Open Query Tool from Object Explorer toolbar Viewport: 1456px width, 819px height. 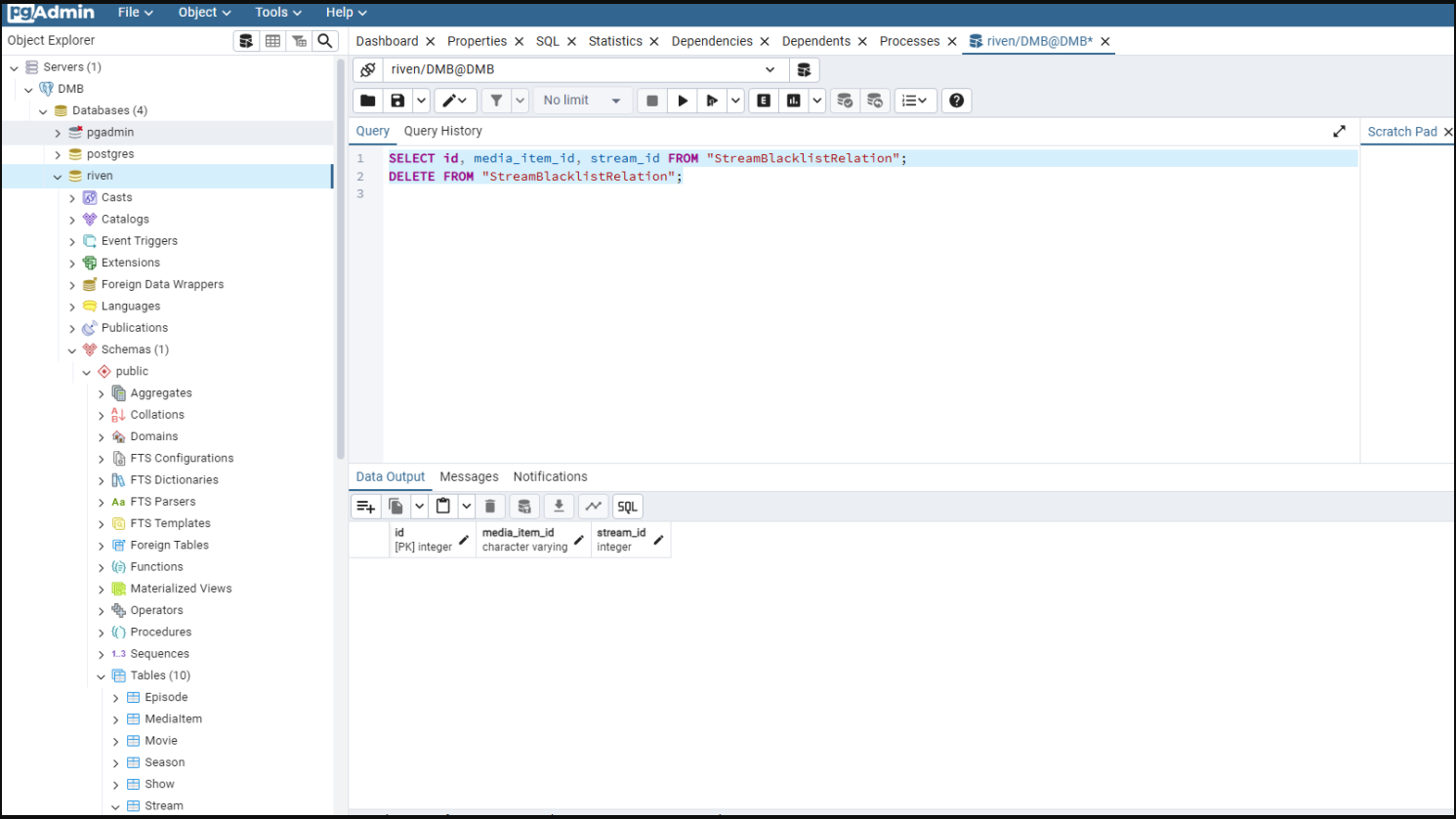pos(246,41)
